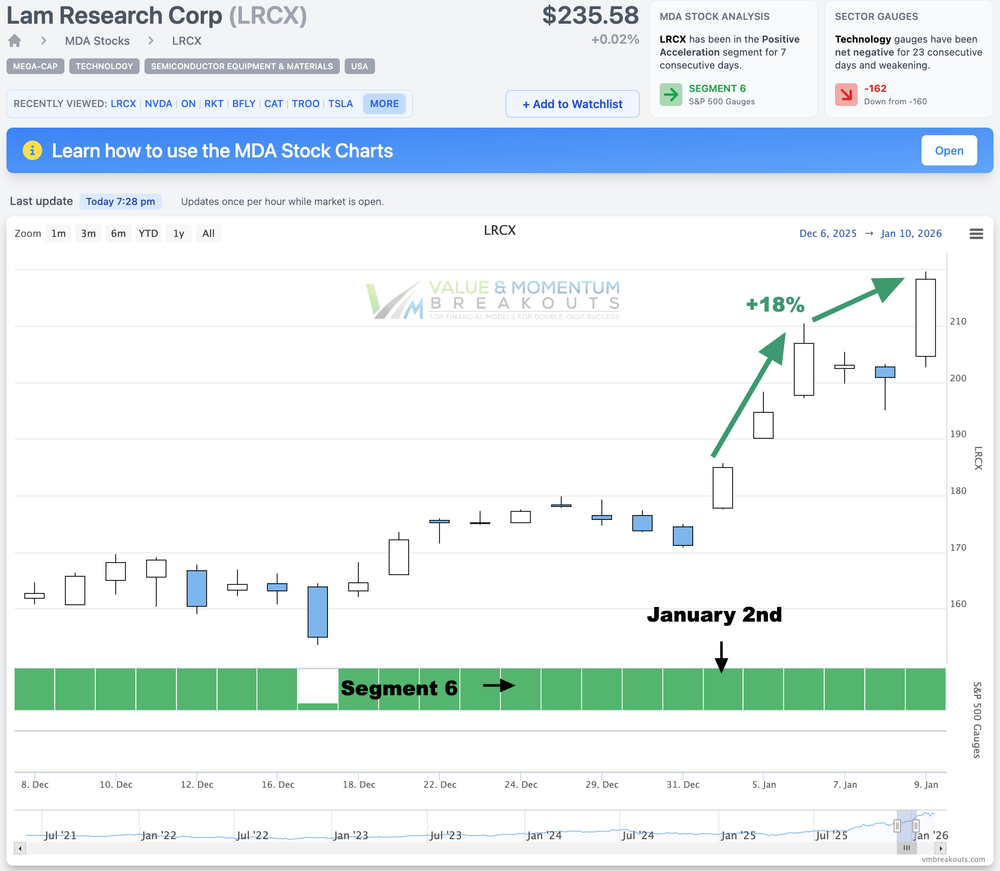This screenshot has width=1000, height=871.
Task: Open NVDA from recently viewed
Action: click(158, 103)
